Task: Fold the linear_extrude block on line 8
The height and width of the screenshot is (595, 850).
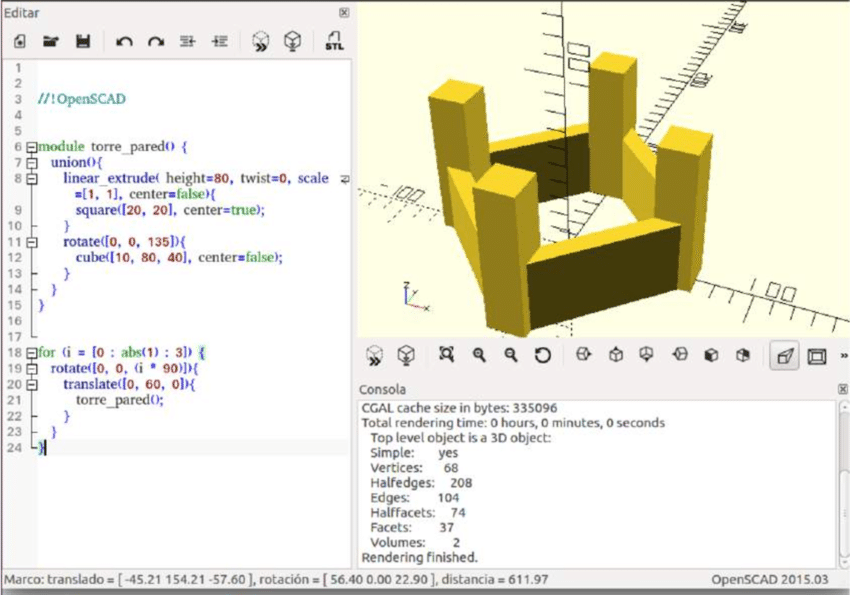Action: [x=32, y=178]
